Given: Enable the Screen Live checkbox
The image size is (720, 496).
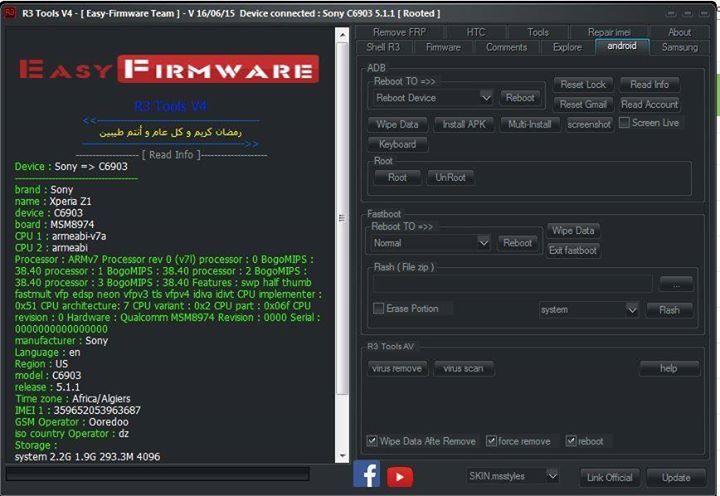Looking at the screenshot, I should pos(624,123).
